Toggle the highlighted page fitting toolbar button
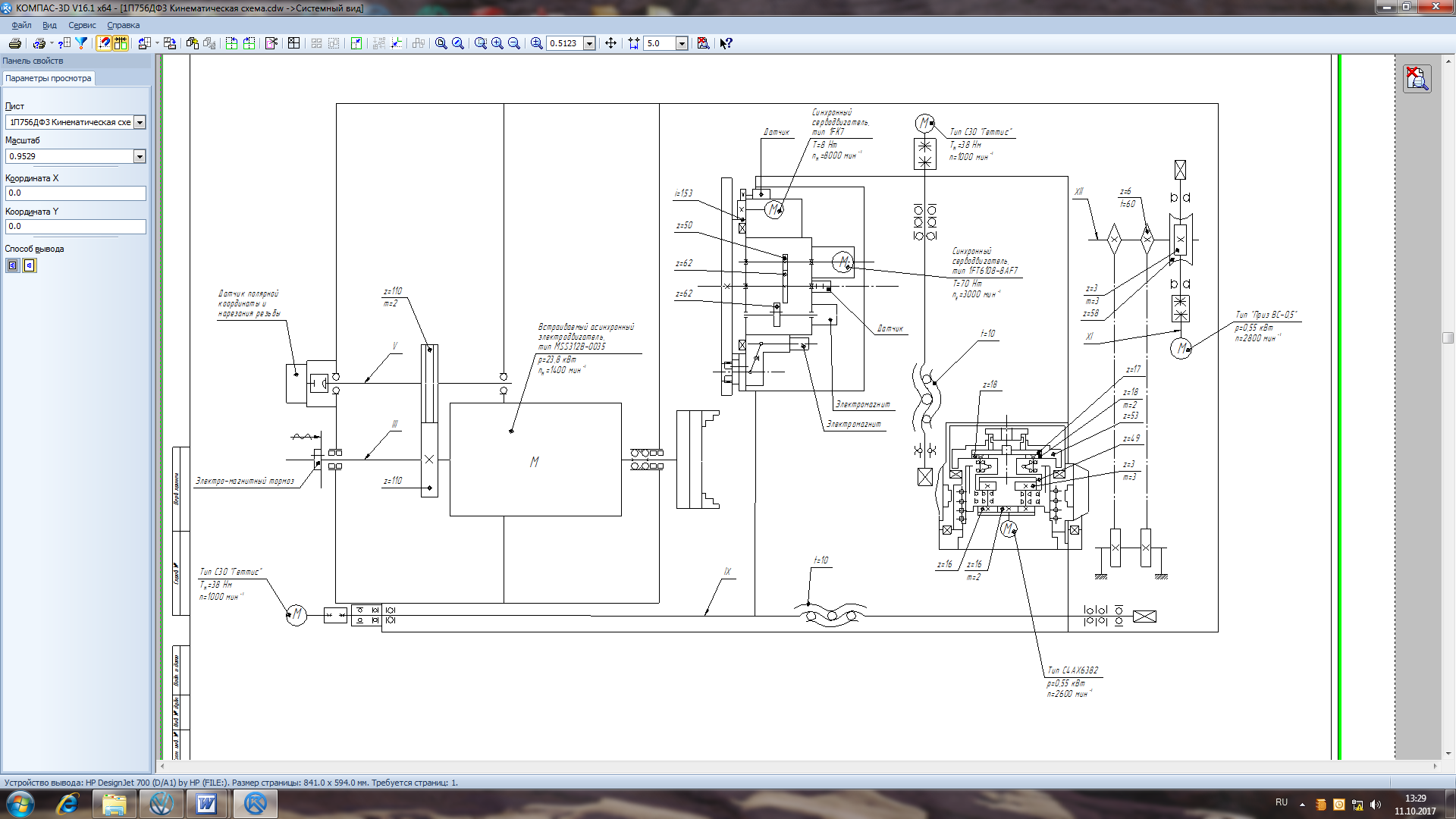The width and height of the screenshot is (1456, 819). click(x=121, y=43)
